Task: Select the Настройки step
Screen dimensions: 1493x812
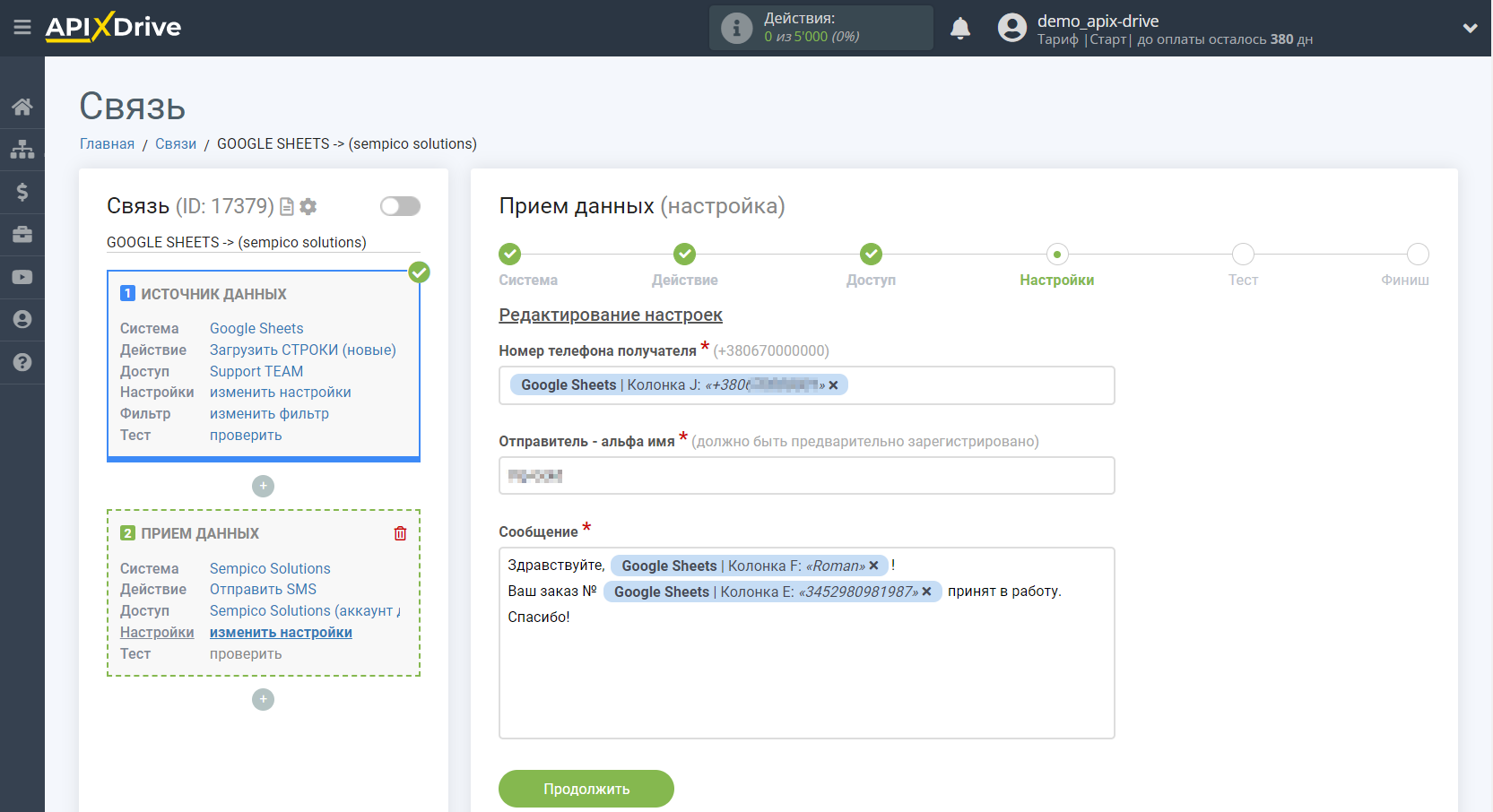Action: (x=1057, y=255)
